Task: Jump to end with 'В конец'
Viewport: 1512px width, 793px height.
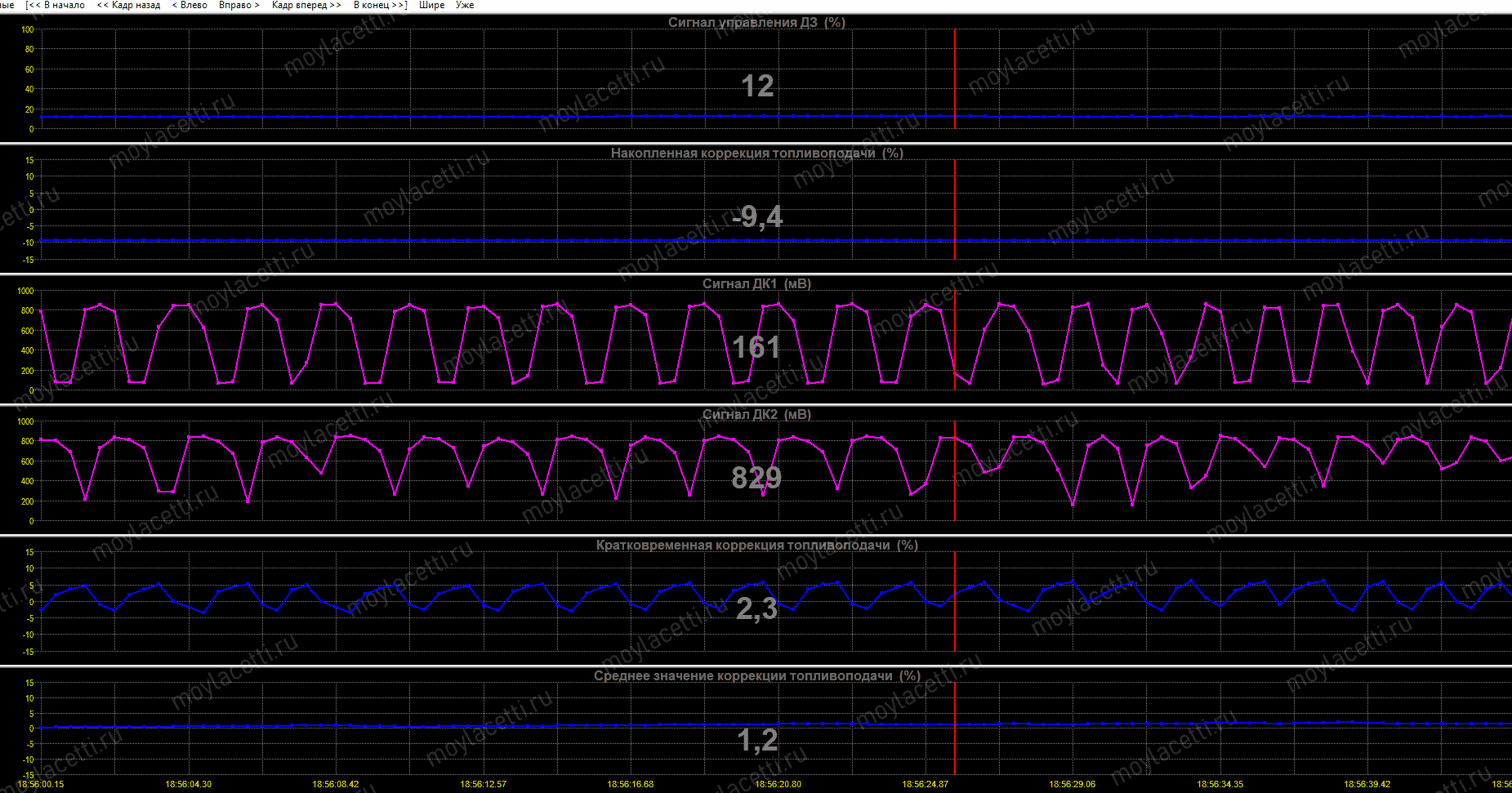Action: [x=380, y=5]
